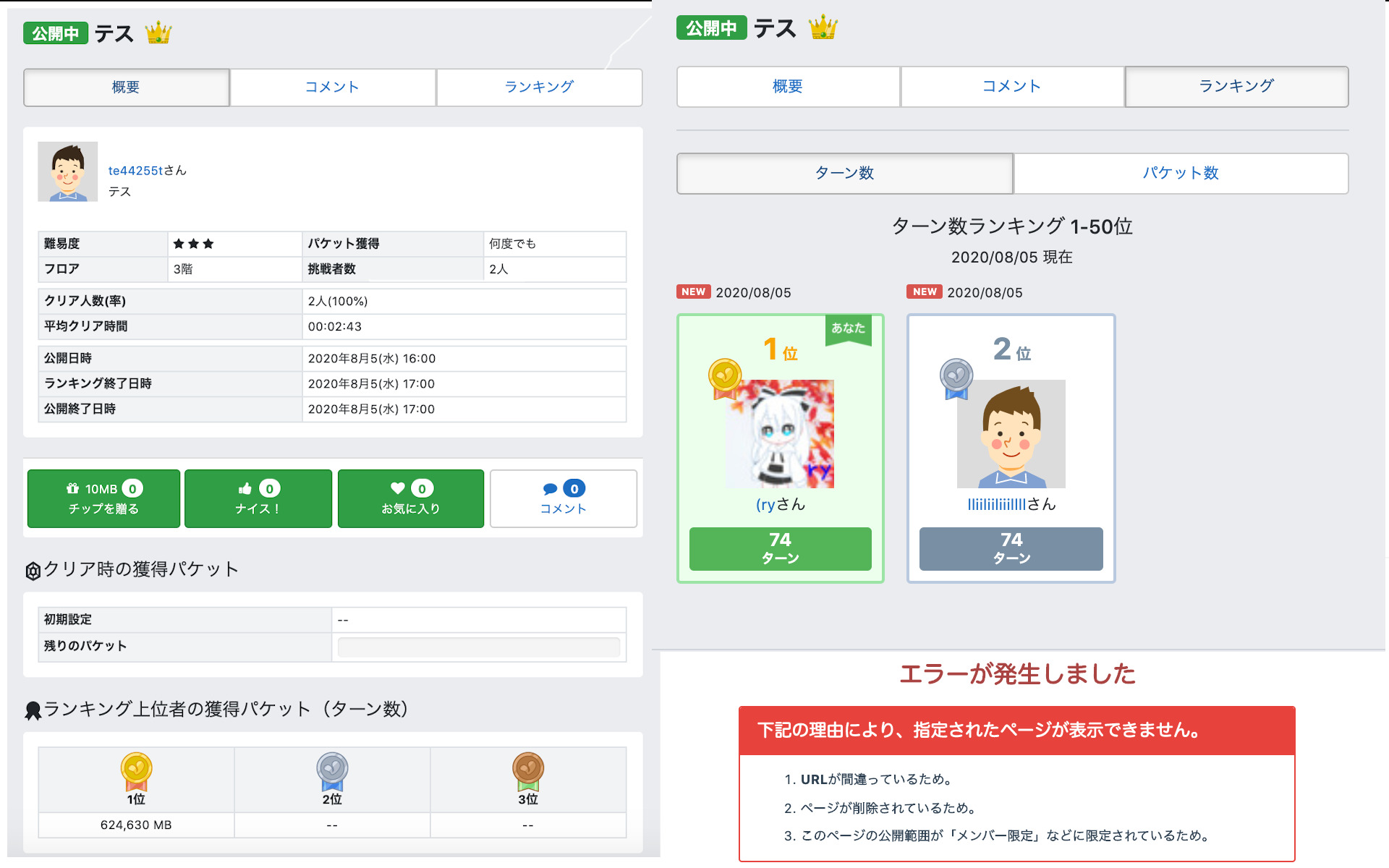Click gold medal icon on first place card
The width and height of the screenshot is (1389, 868).
click(x=725, y=378)
